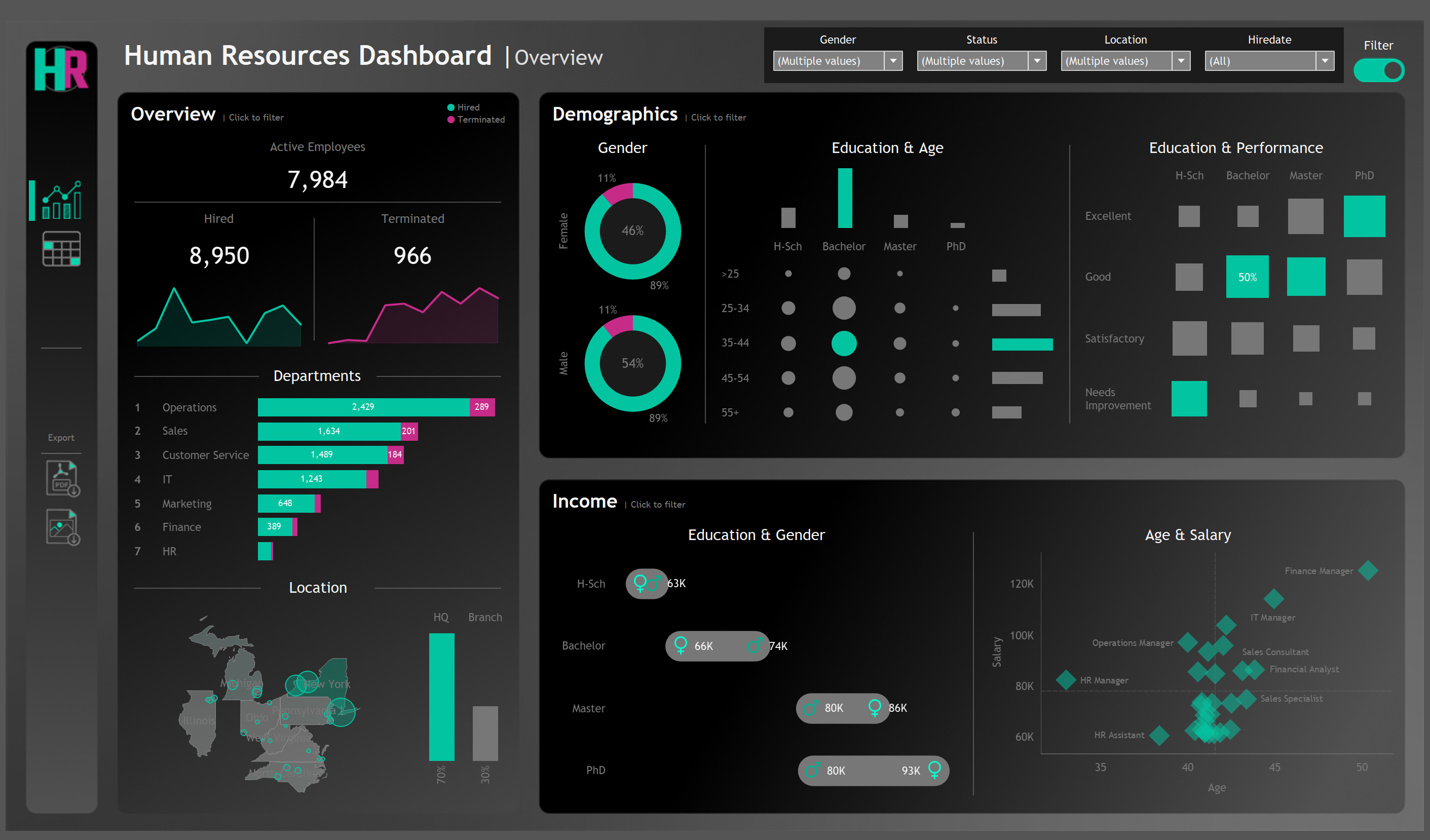Toggle the Filter switch off

pyautogui.click(x=1379, y=70)
